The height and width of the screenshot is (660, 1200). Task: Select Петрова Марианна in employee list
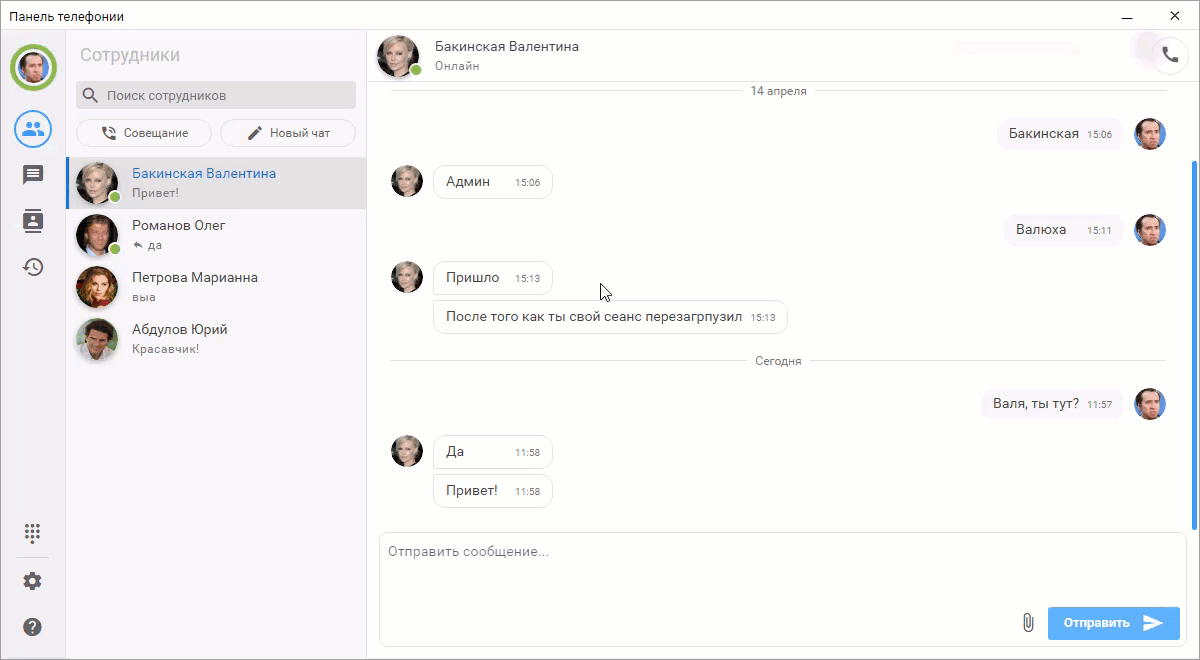[216, 287]
